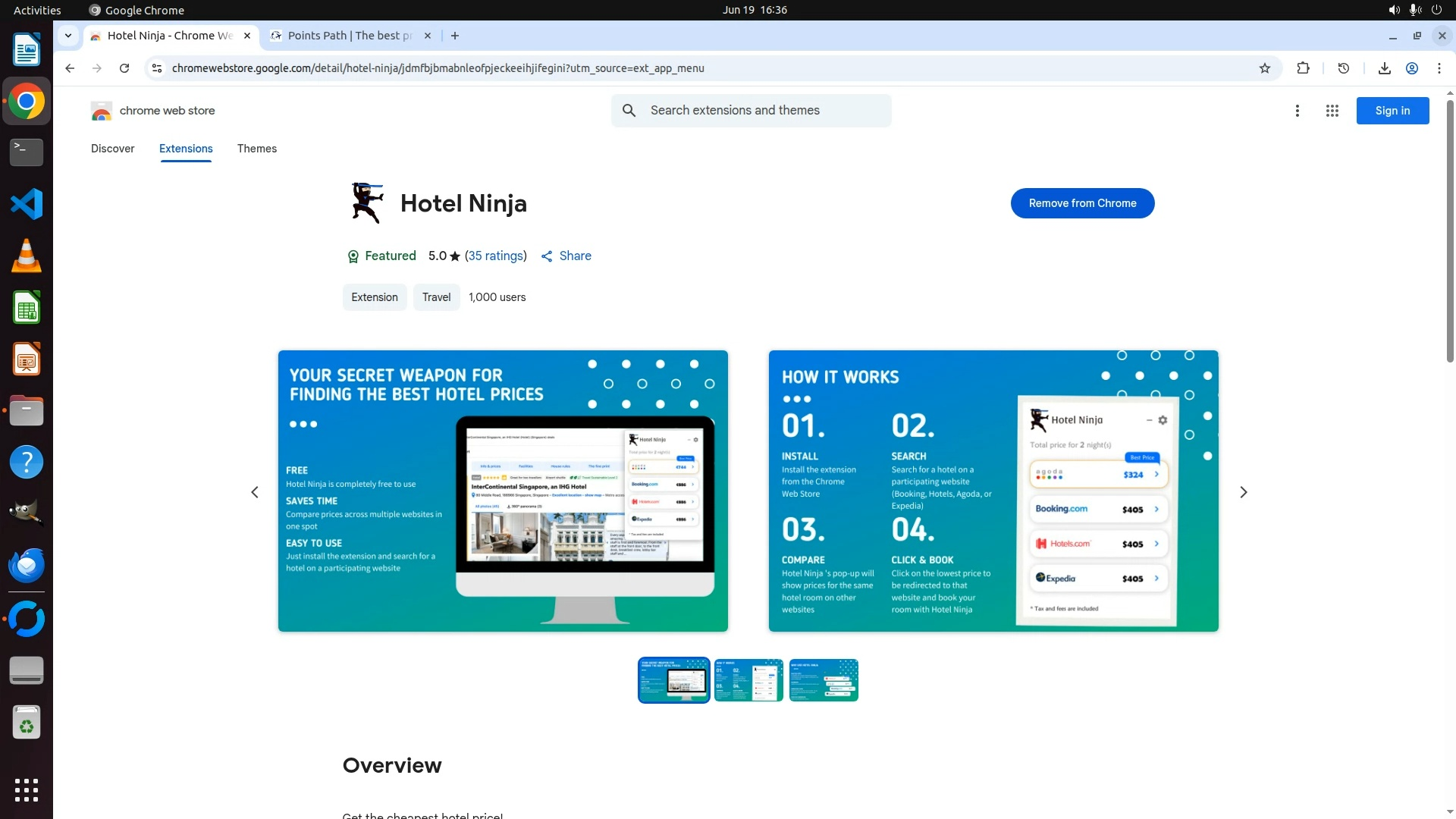Click Remove from Chrome button

(1082, 203)
